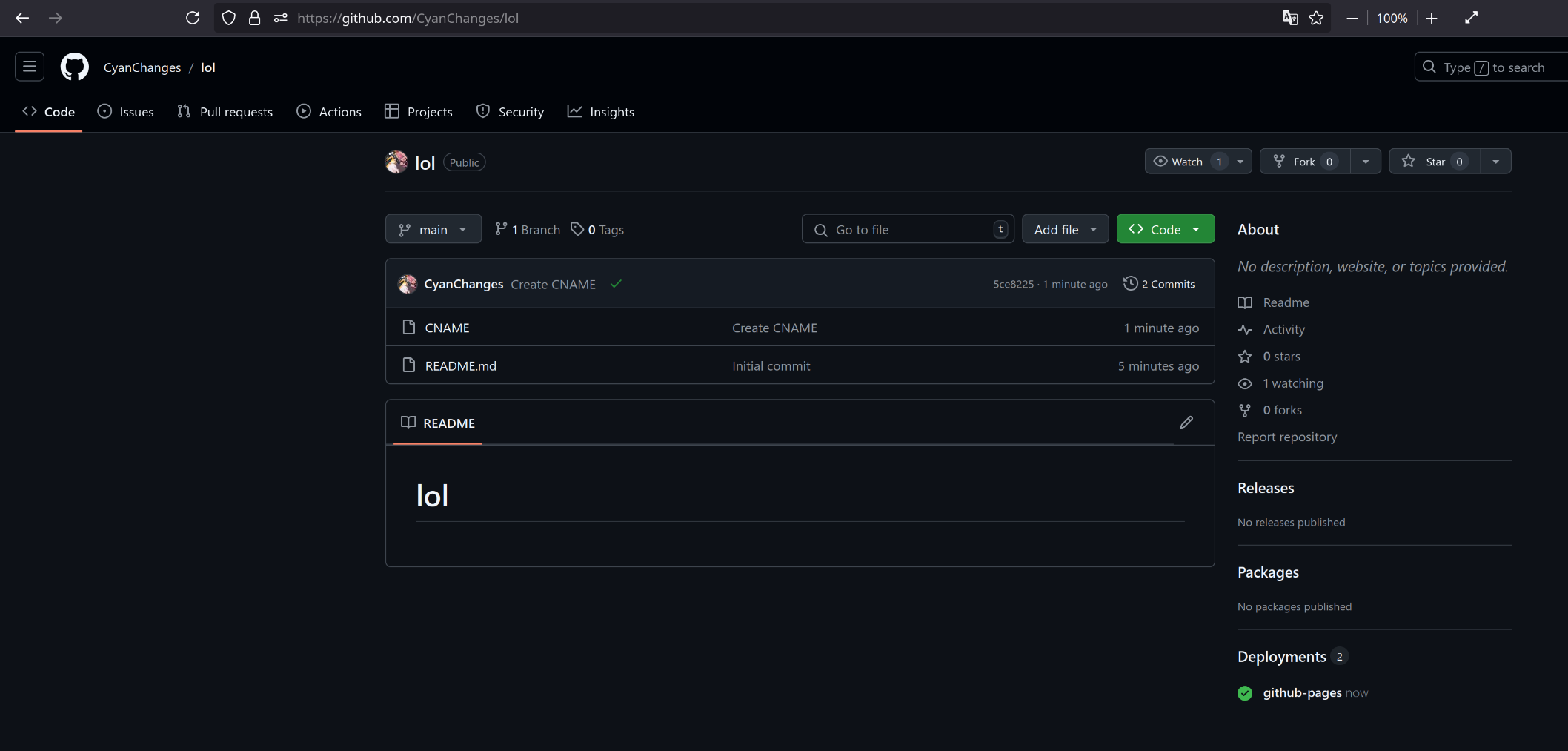Switch to the Issues tab
Screen dimensions: 1568x751
coord(126,112)
